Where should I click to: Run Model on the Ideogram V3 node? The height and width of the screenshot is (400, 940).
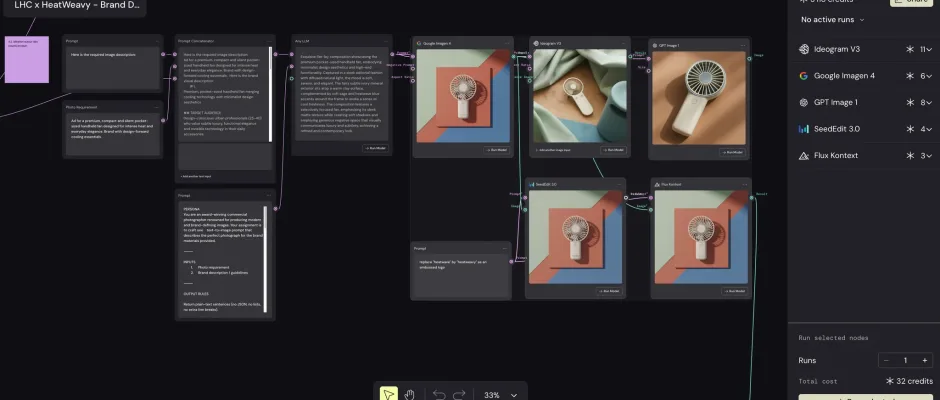click(x=614, y=150)
